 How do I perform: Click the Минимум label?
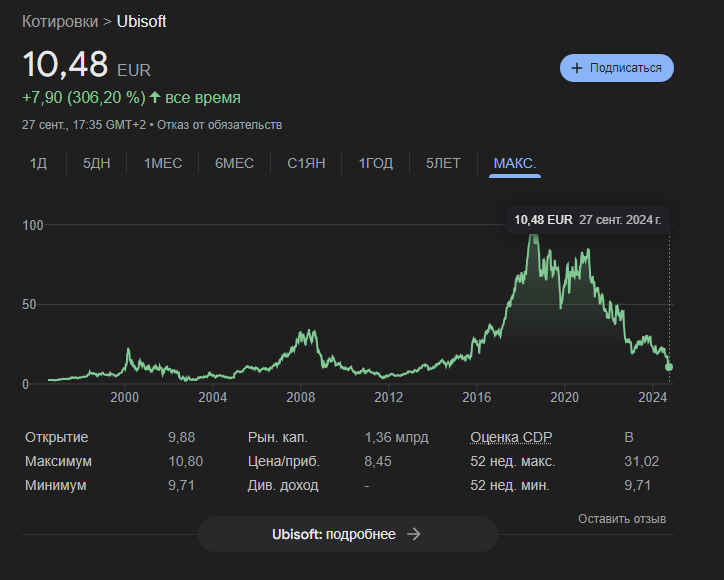coord(55,485)
